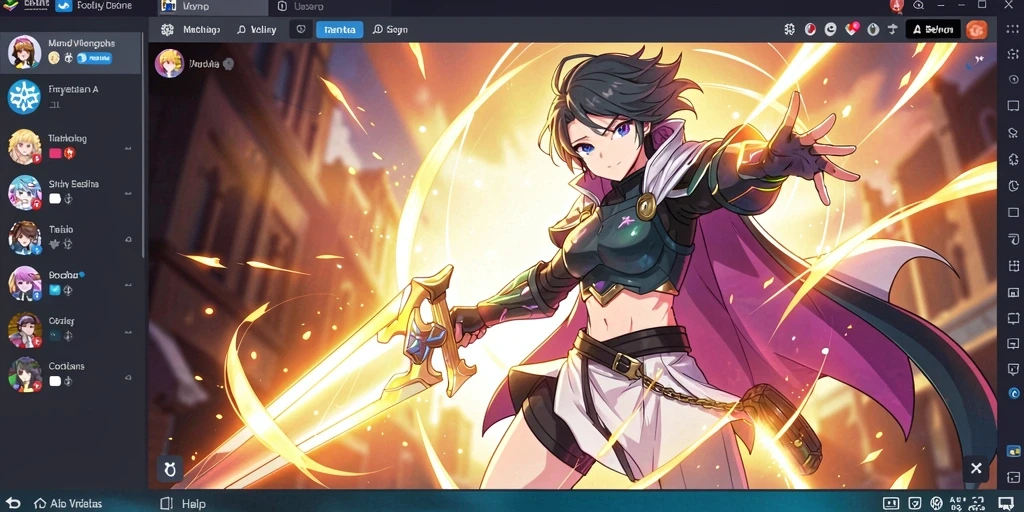
Task: Expand the small arrow beside Codians contact
Action: pyautogui.click(x=128, y=377)
